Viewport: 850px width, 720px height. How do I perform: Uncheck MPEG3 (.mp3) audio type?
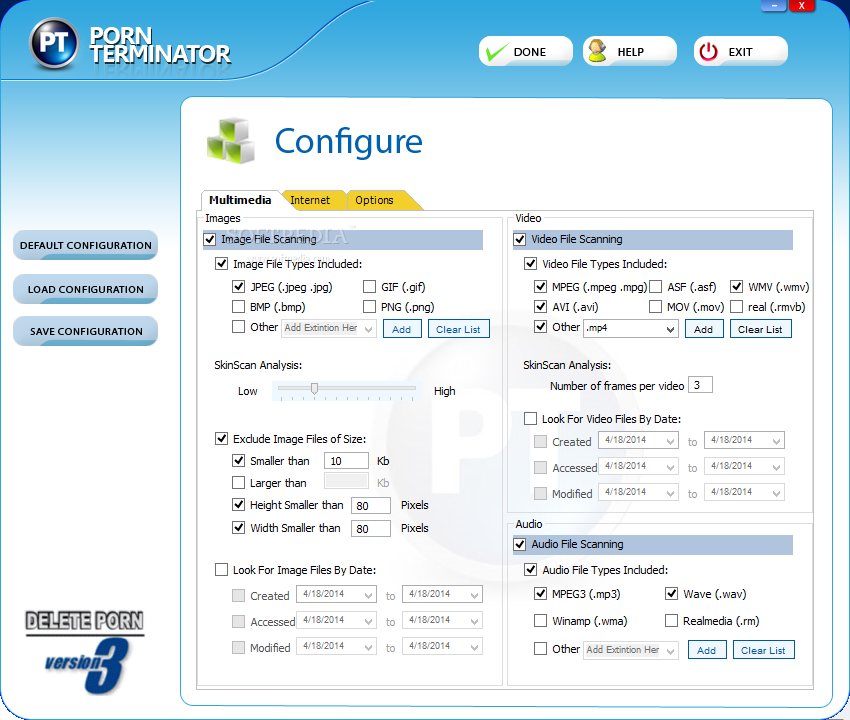[540, 594]
